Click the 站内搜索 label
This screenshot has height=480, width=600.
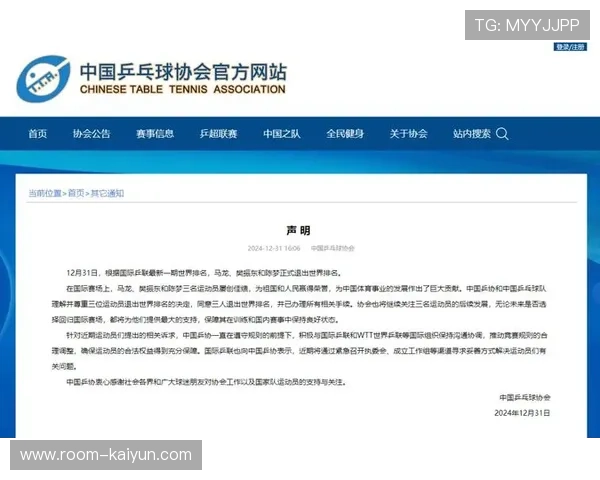[x=472, y=134]
